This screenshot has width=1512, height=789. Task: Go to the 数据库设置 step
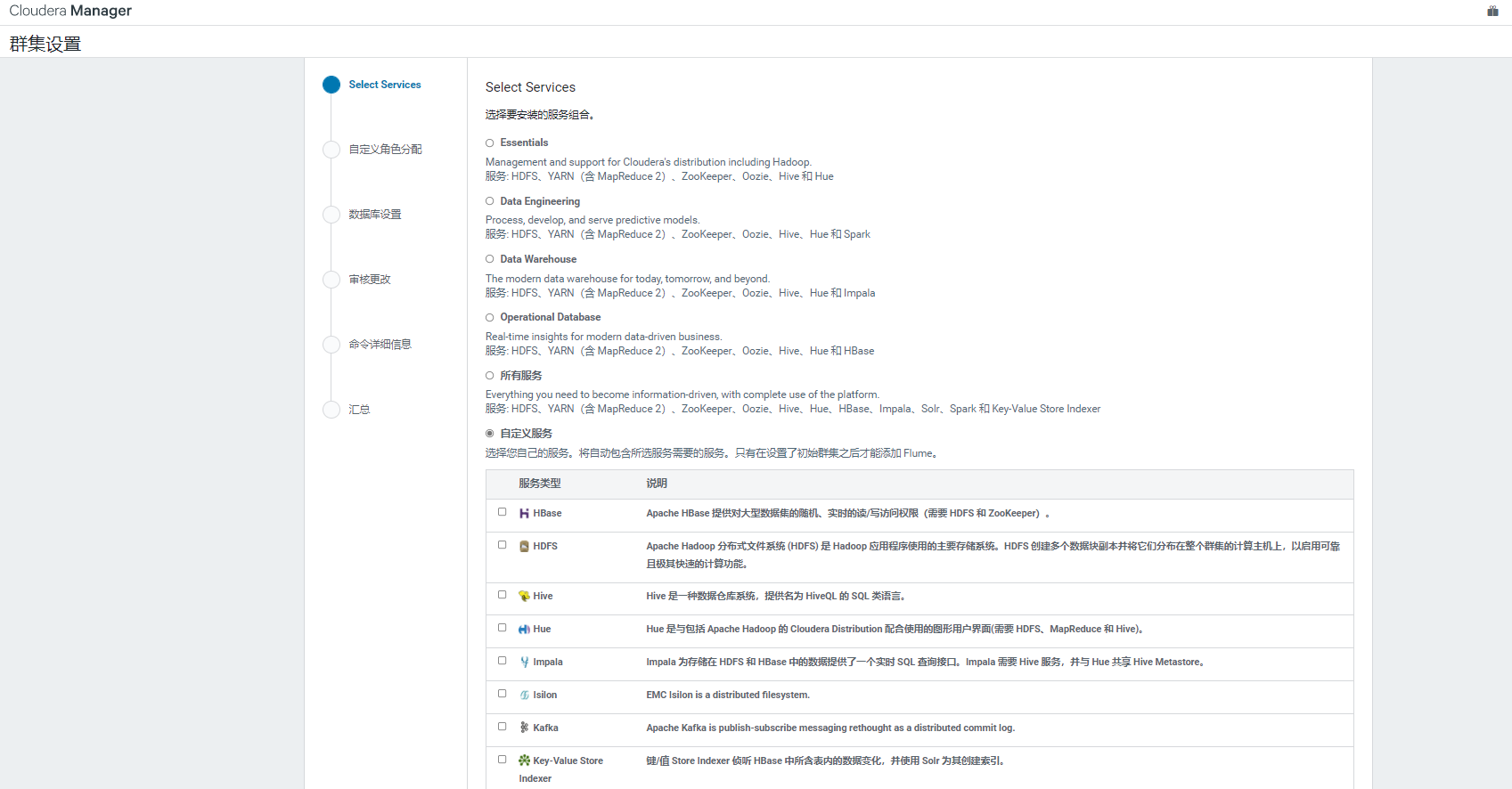click(375, 215)
